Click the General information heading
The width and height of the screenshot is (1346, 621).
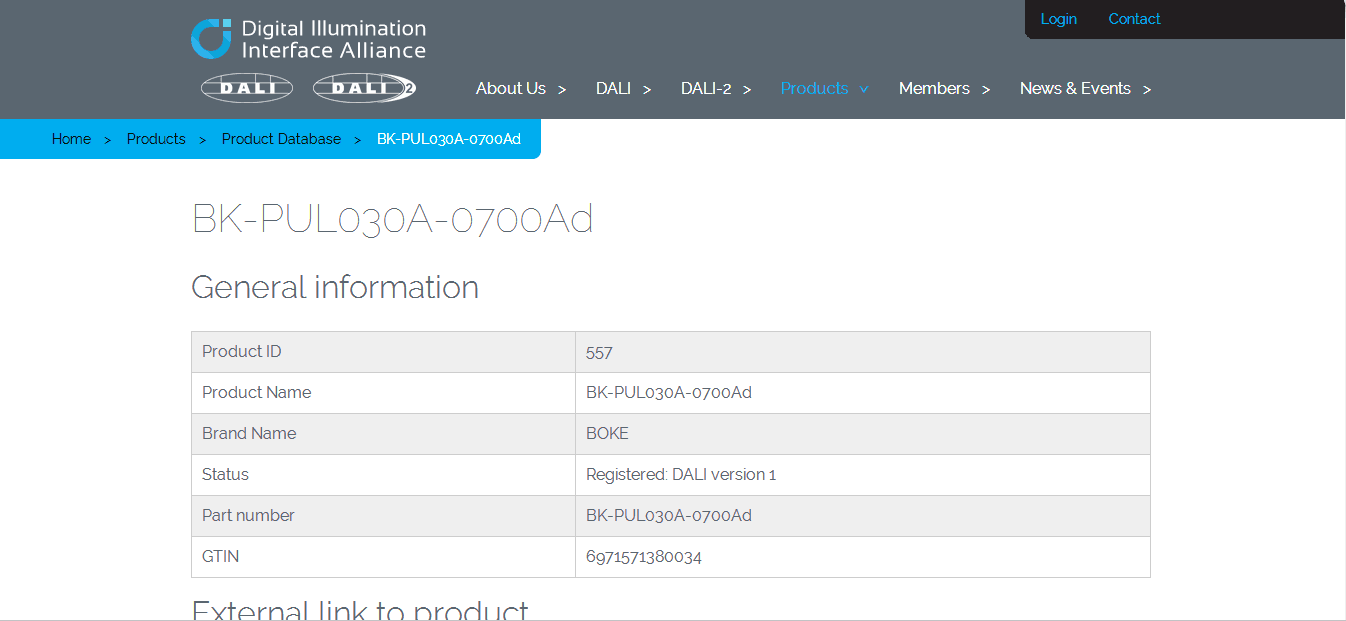click(335, 287)
